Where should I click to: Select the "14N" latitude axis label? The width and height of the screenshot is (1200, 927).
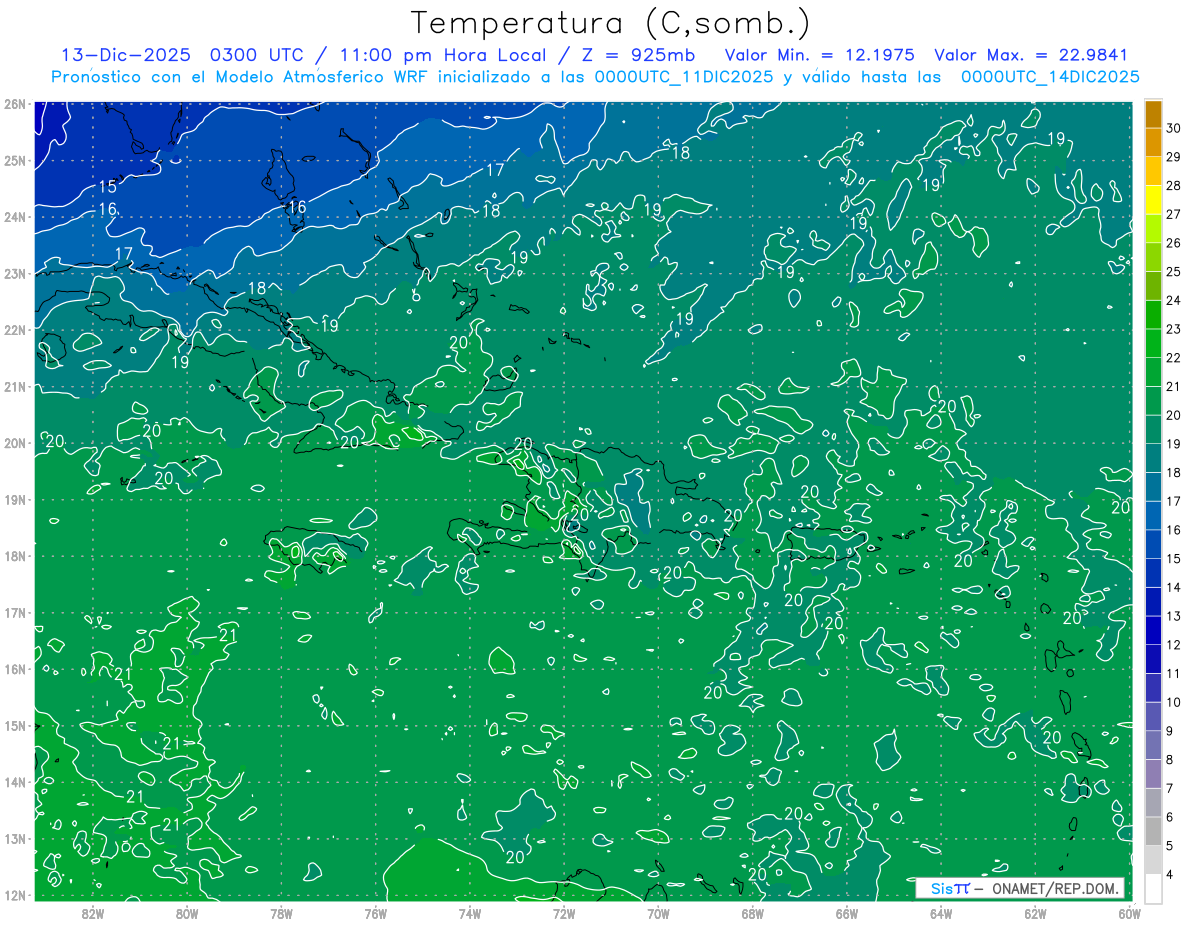point(15,782)
